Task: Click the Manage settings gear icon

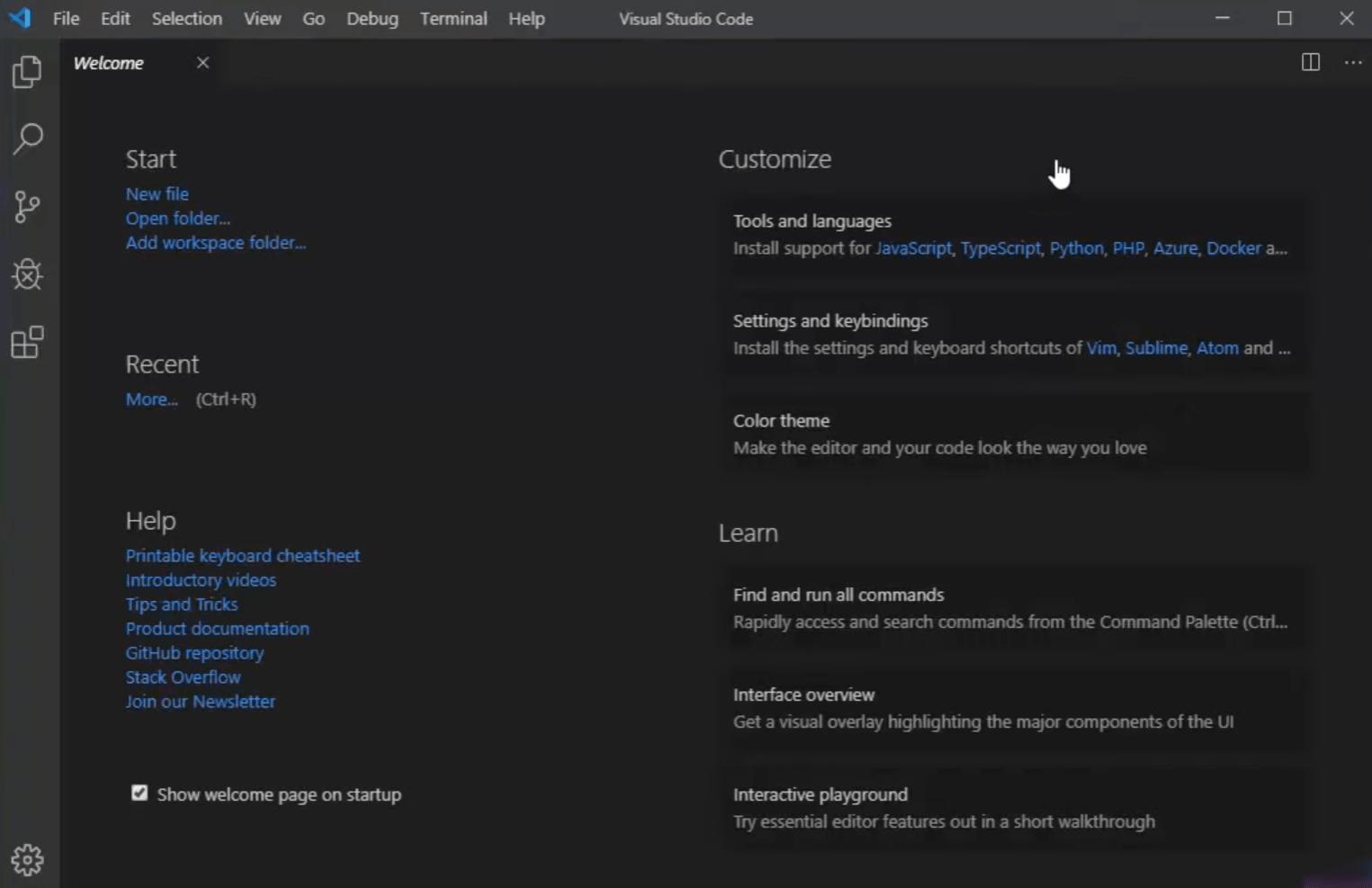Action: [x=27, y=859]
